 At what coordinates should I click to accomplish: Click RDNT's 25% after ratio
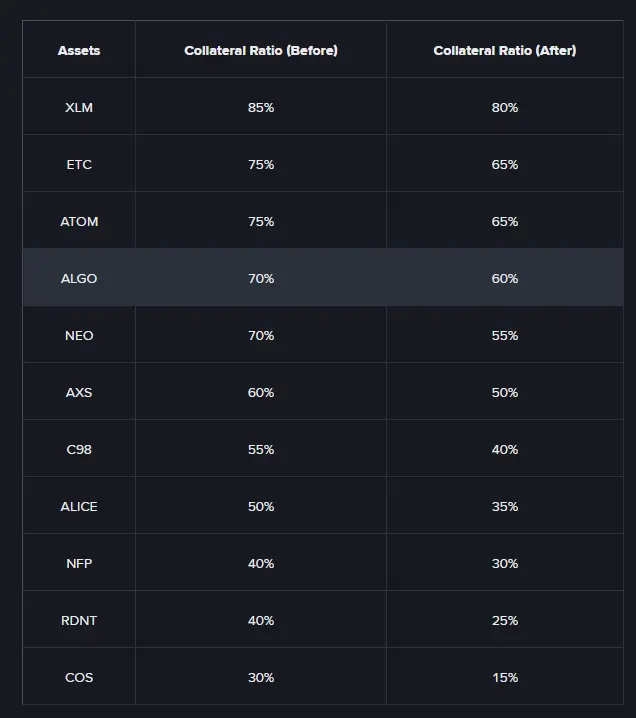click(x=505, y=620)
